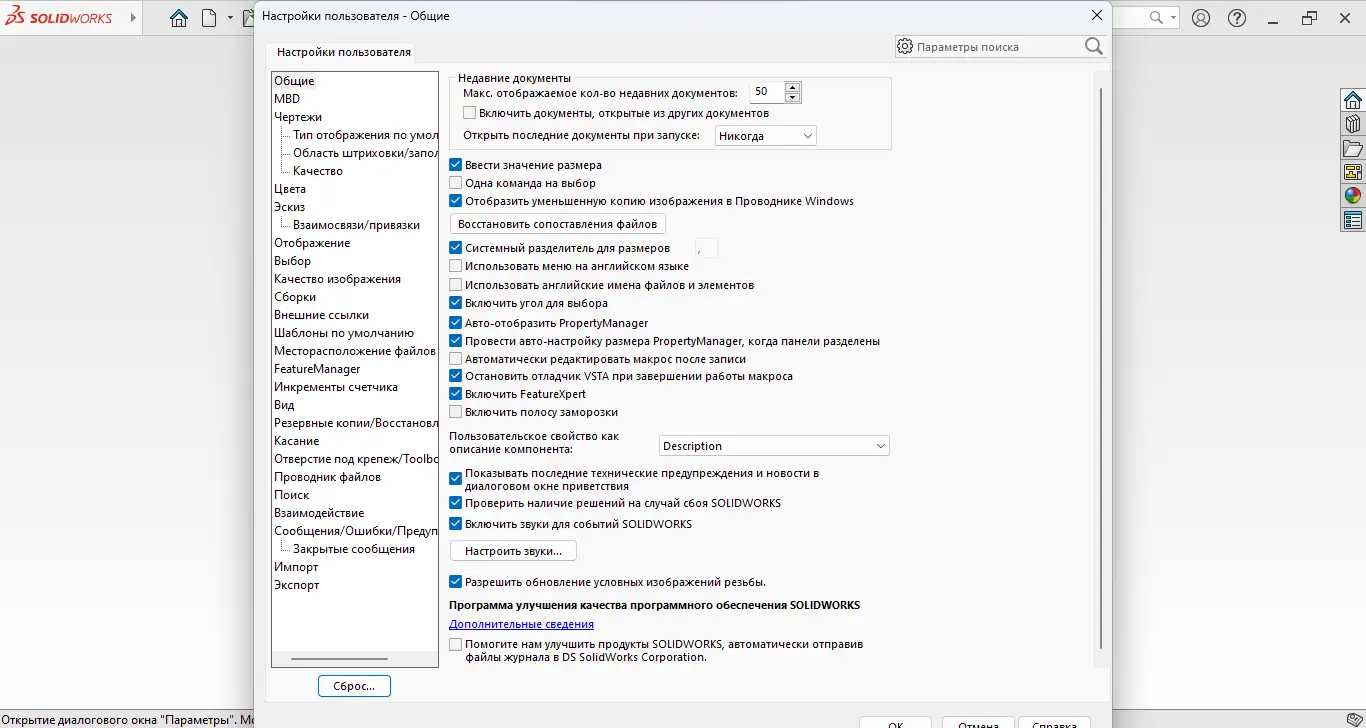Select 'Внешние ссылки' tree item
Image resolution: width=1366 pixels, height=728 pixels.
pos(321,315)
